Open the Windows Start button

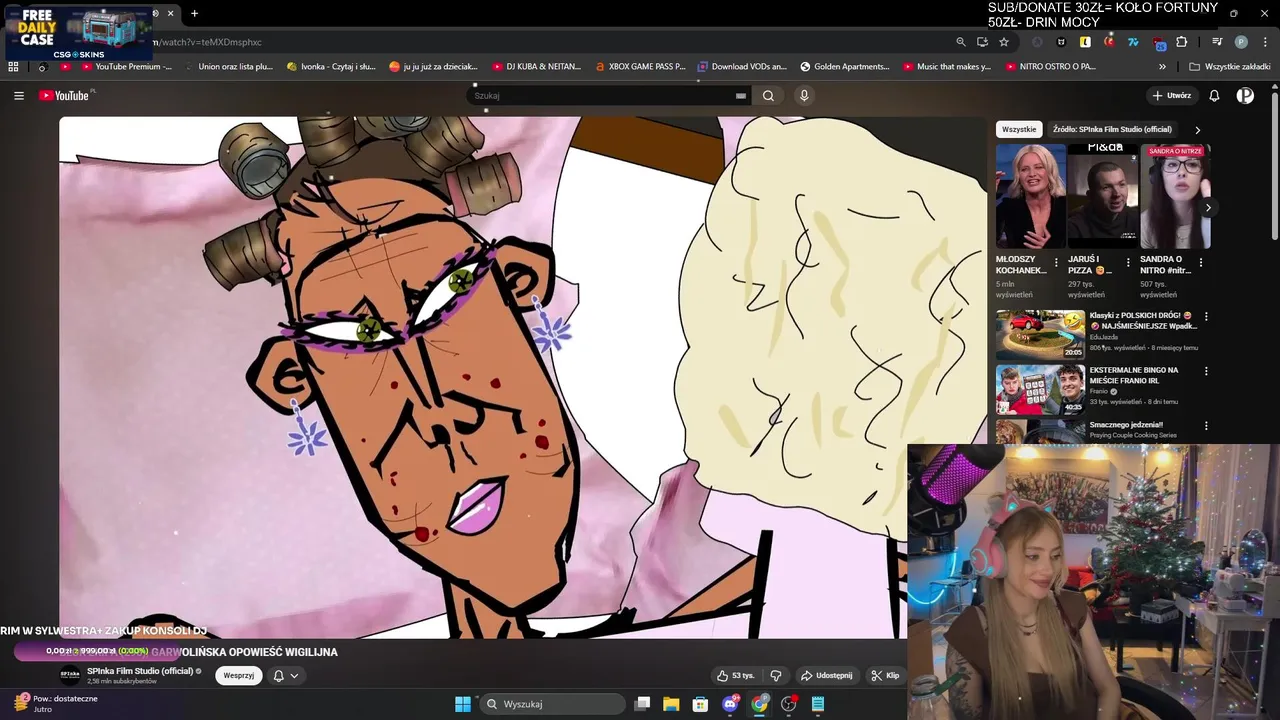pyautogui.click(x=463, y=704)
